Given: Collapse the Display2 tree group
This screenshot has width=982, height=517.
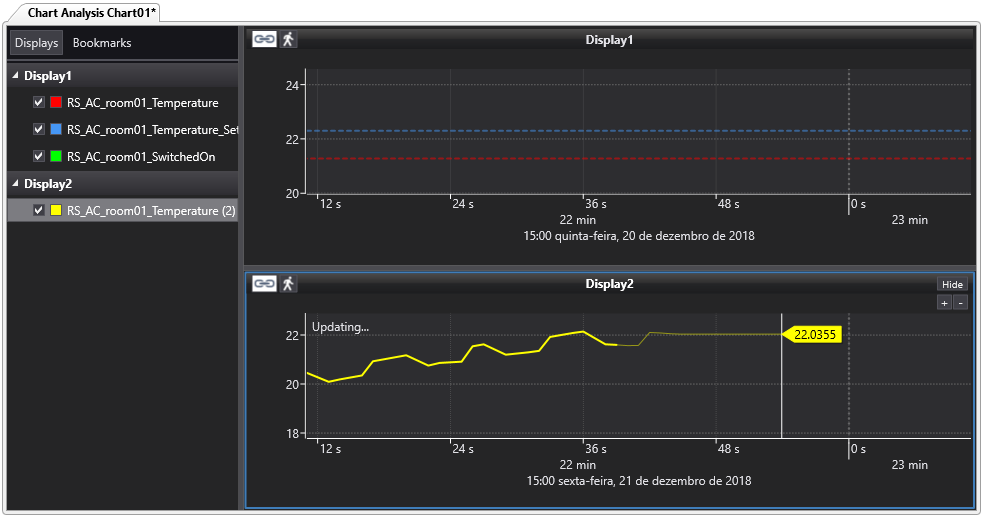Looking at the screenshot, I should (x=15, y=184).
